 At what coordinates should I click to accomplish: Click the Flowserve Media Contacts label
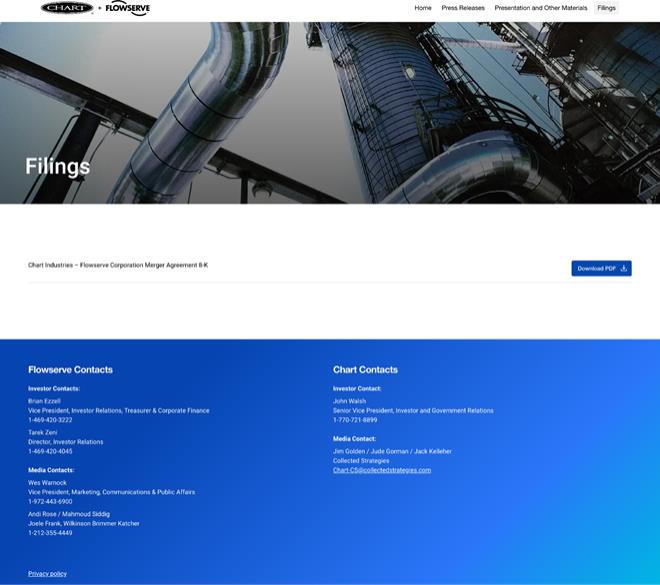[x=51, y=470]
